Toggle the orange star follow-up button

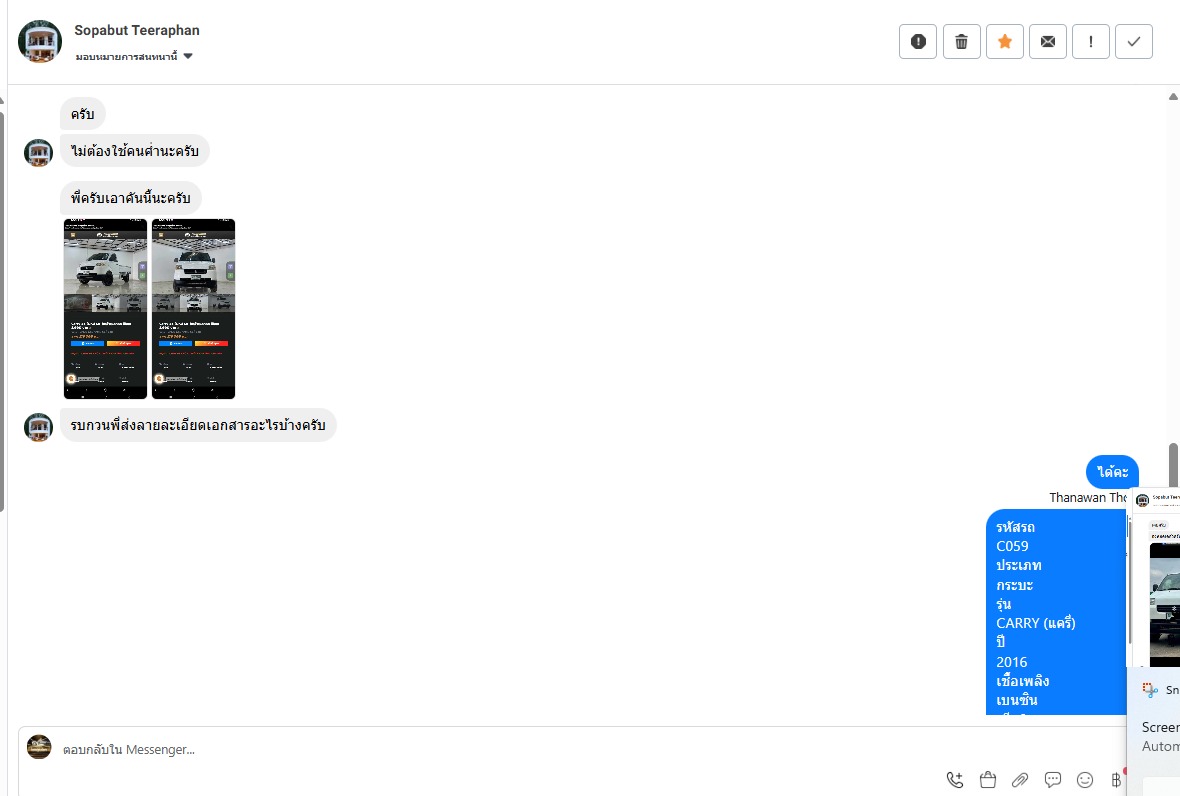tap(1005, 41)
